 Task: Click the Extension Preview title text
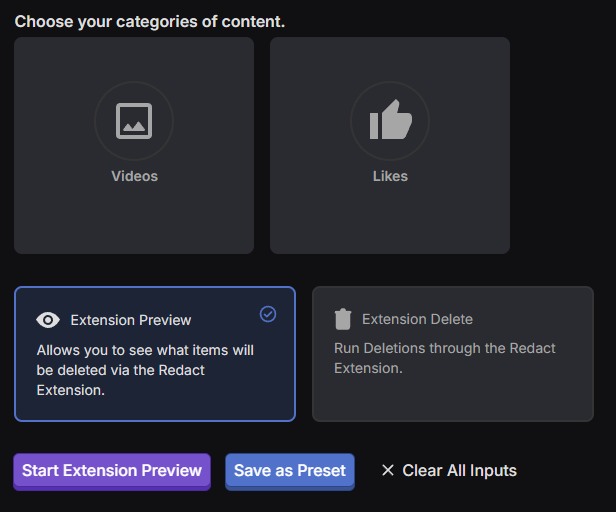[x=131, y=320]
